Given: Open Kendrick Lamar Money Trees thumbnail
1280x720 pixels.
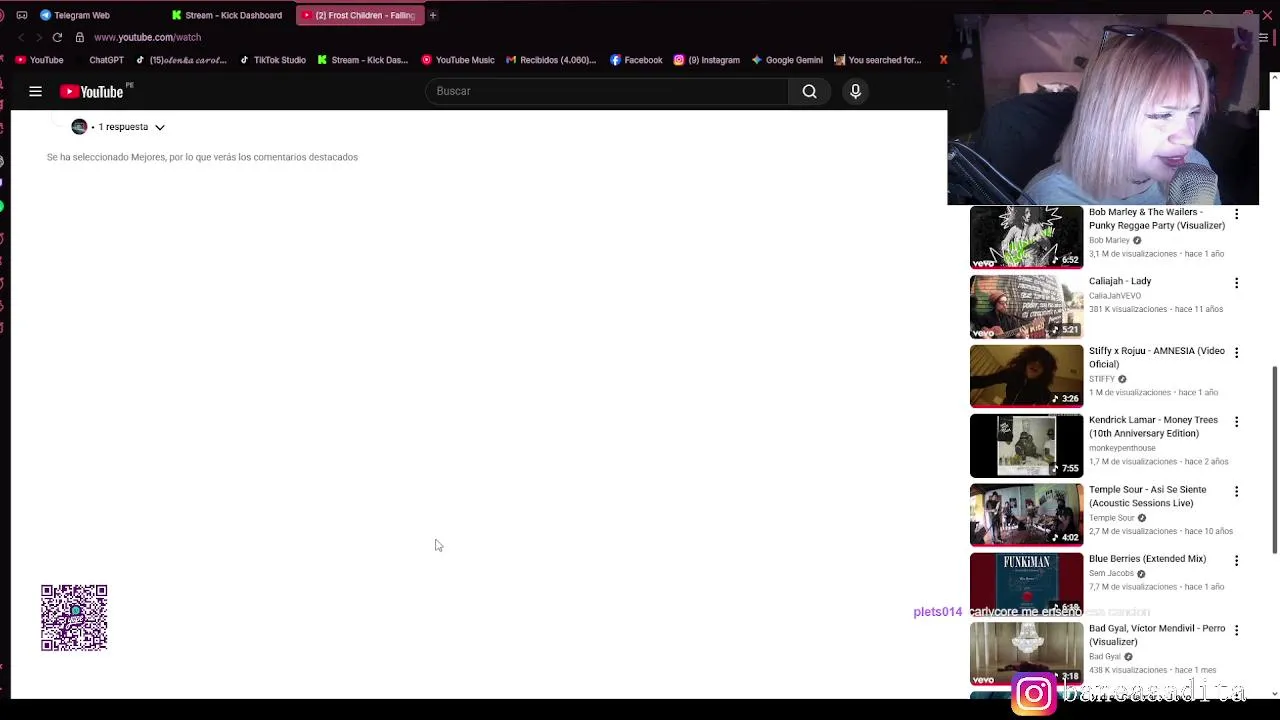Looking at the screenshot, I should [1026, 445].
